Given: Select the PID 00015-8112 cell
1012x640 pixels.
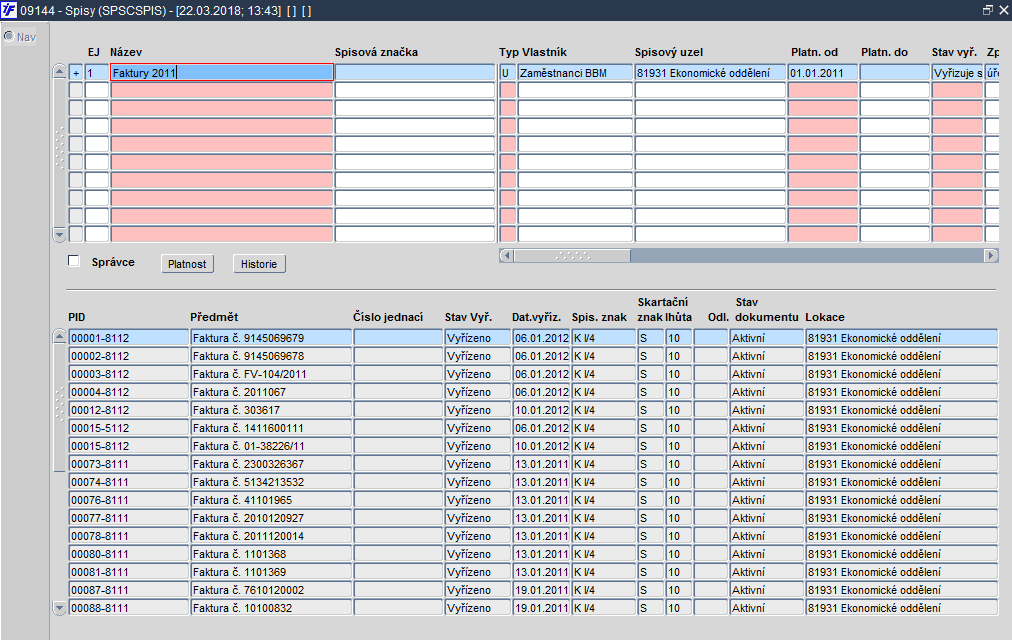Looking at the screenshot, I should click(129, 446).
